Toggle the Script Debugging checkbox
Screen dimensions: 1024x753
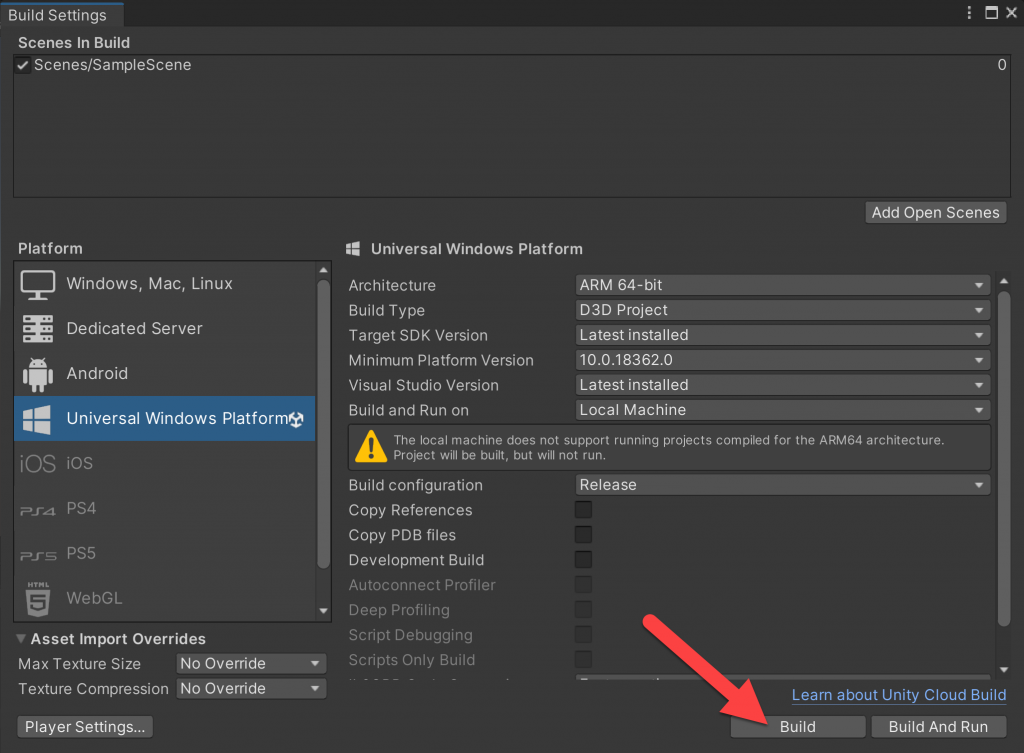coord(583,634)
